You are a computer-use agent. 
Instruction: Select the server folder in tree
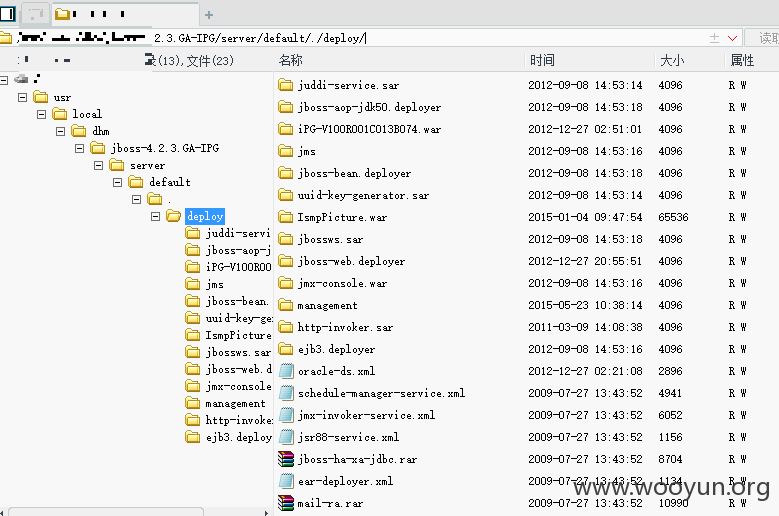148,165
